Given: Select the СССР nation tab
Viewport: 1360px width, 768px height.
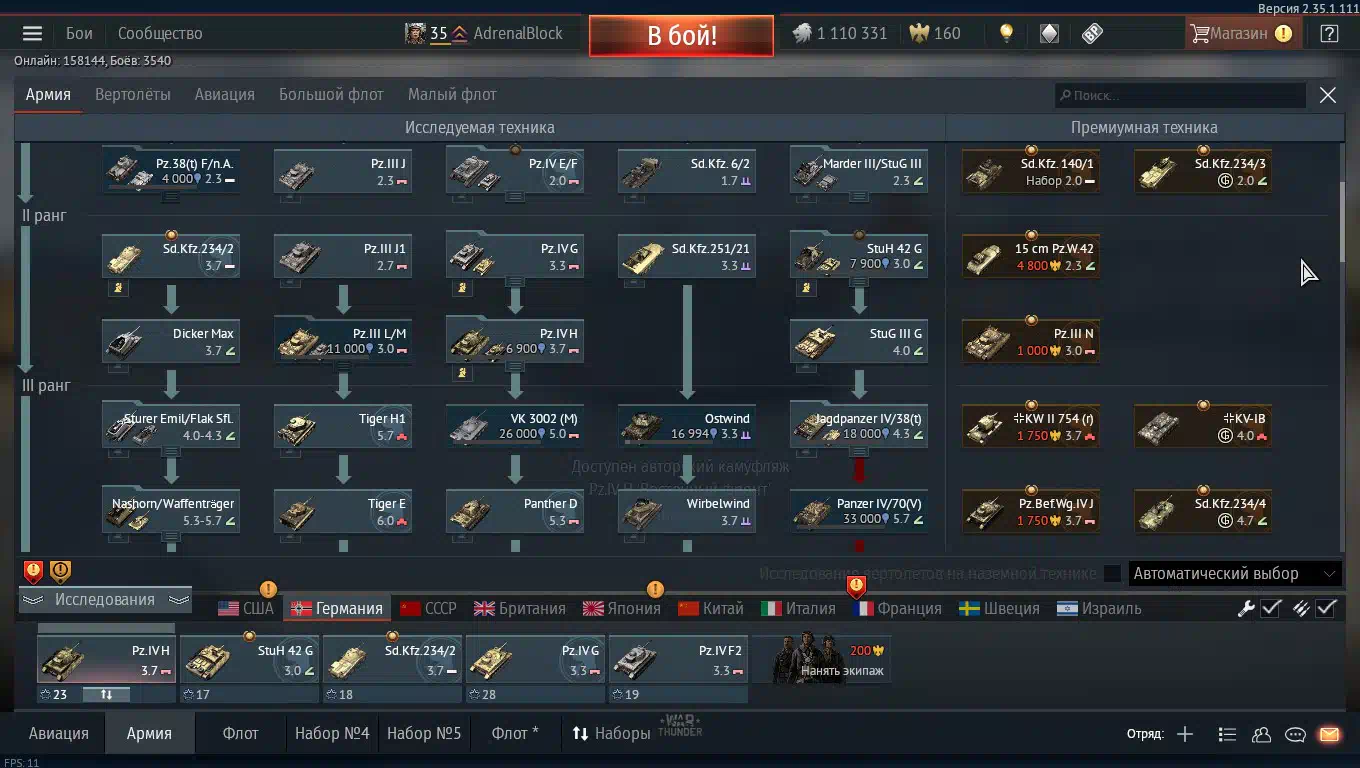Looking at the screenshot, I should coord(428,608).
